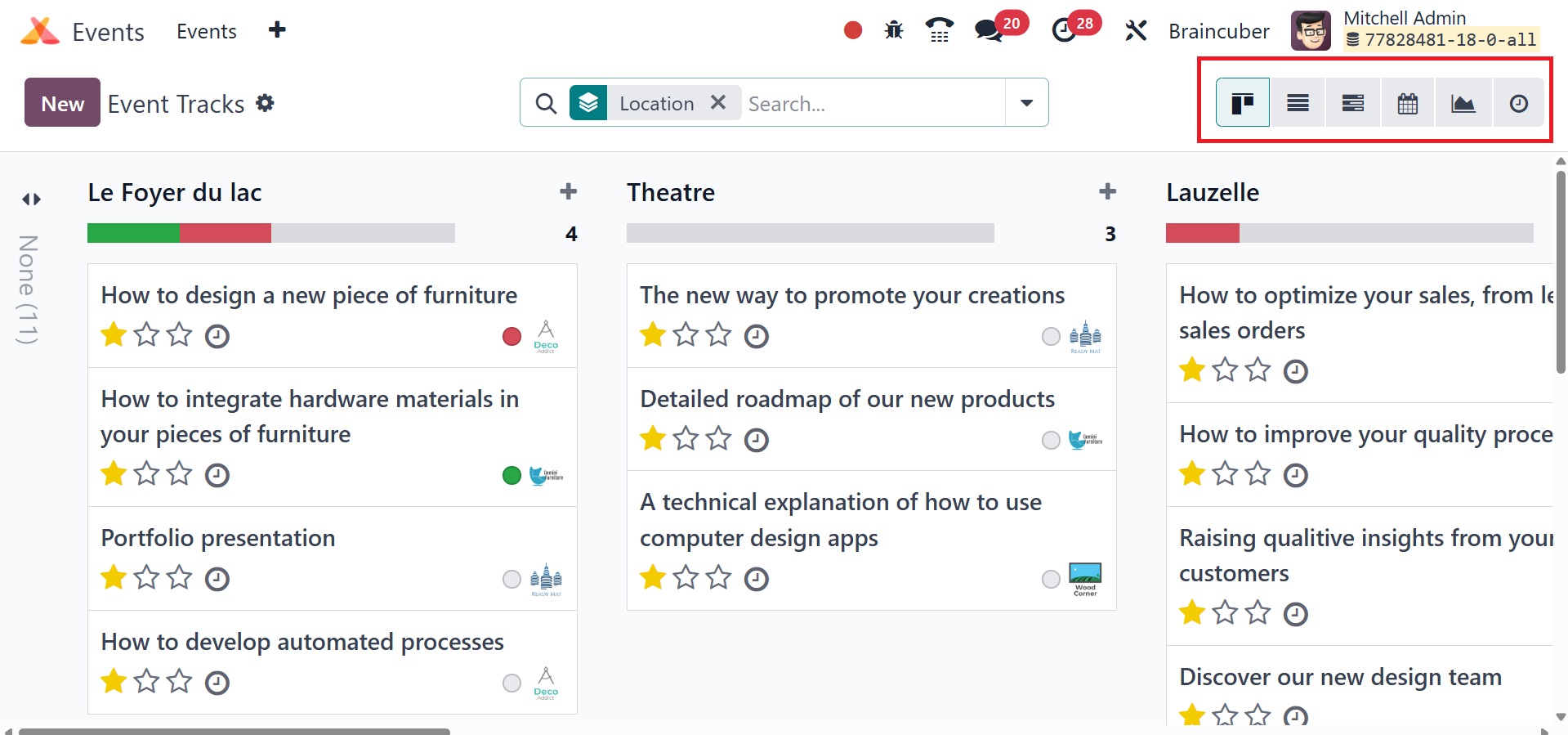Click the New button

coord(62,103)
